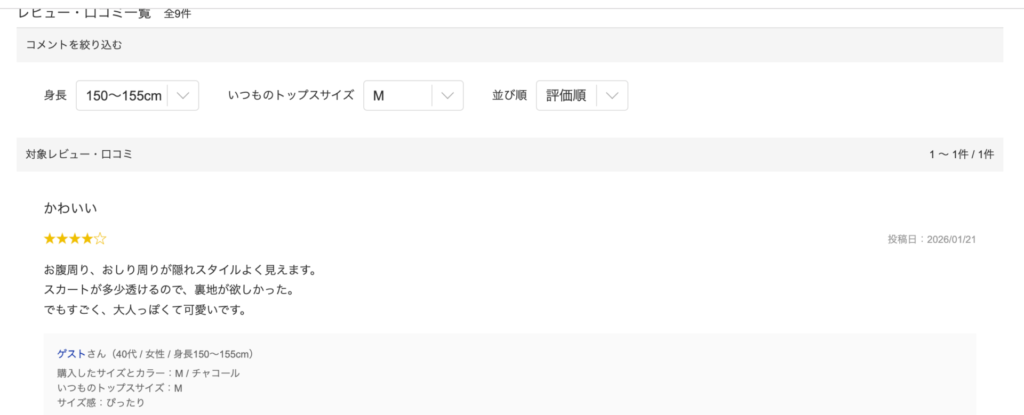The height and width of the screenshot is (415, 1024).
Task: Open the ゲスト reviewer profile link
Action: [72, 354]
